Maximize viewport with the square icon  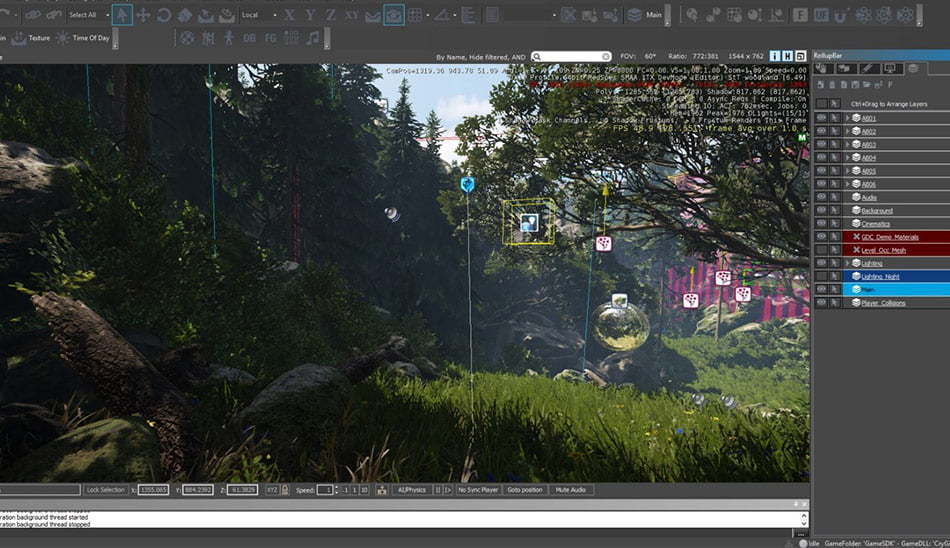pyautogui.click(x=800, y=56)
